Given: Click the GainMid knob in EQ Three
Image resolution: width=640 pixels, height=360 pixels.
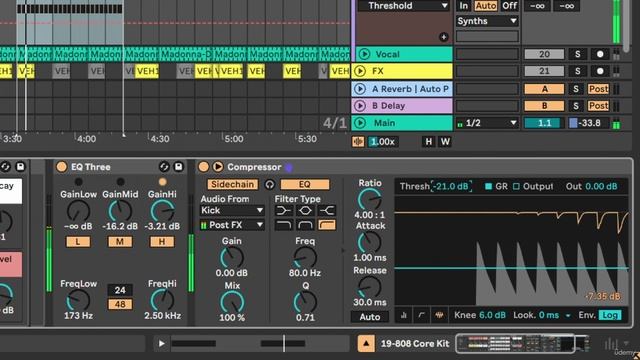Looking at the screenshot, I should [x=120, y=211].
